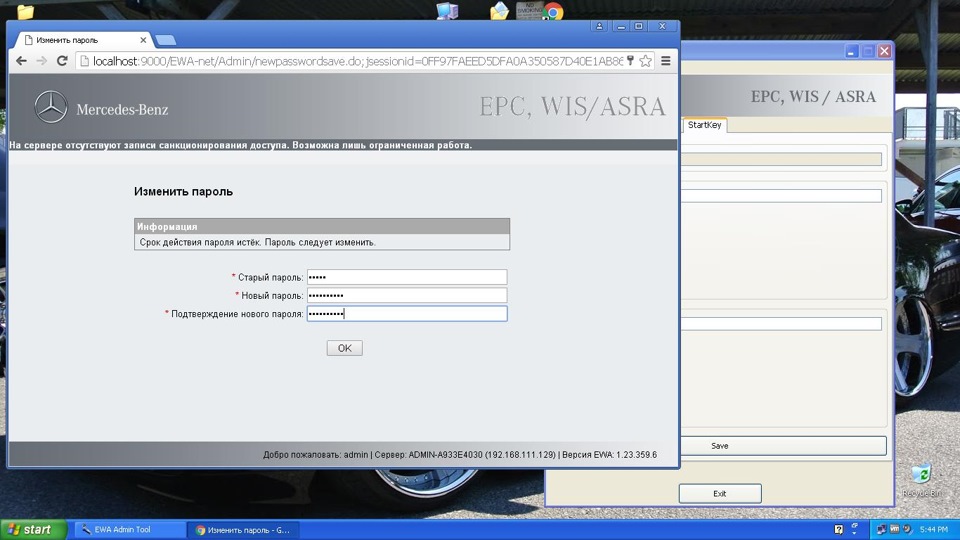Viewport: 960px width, 540px height.
Task: Focus the Подтверждение нового пароля field
Action: [x=407, y=313]
